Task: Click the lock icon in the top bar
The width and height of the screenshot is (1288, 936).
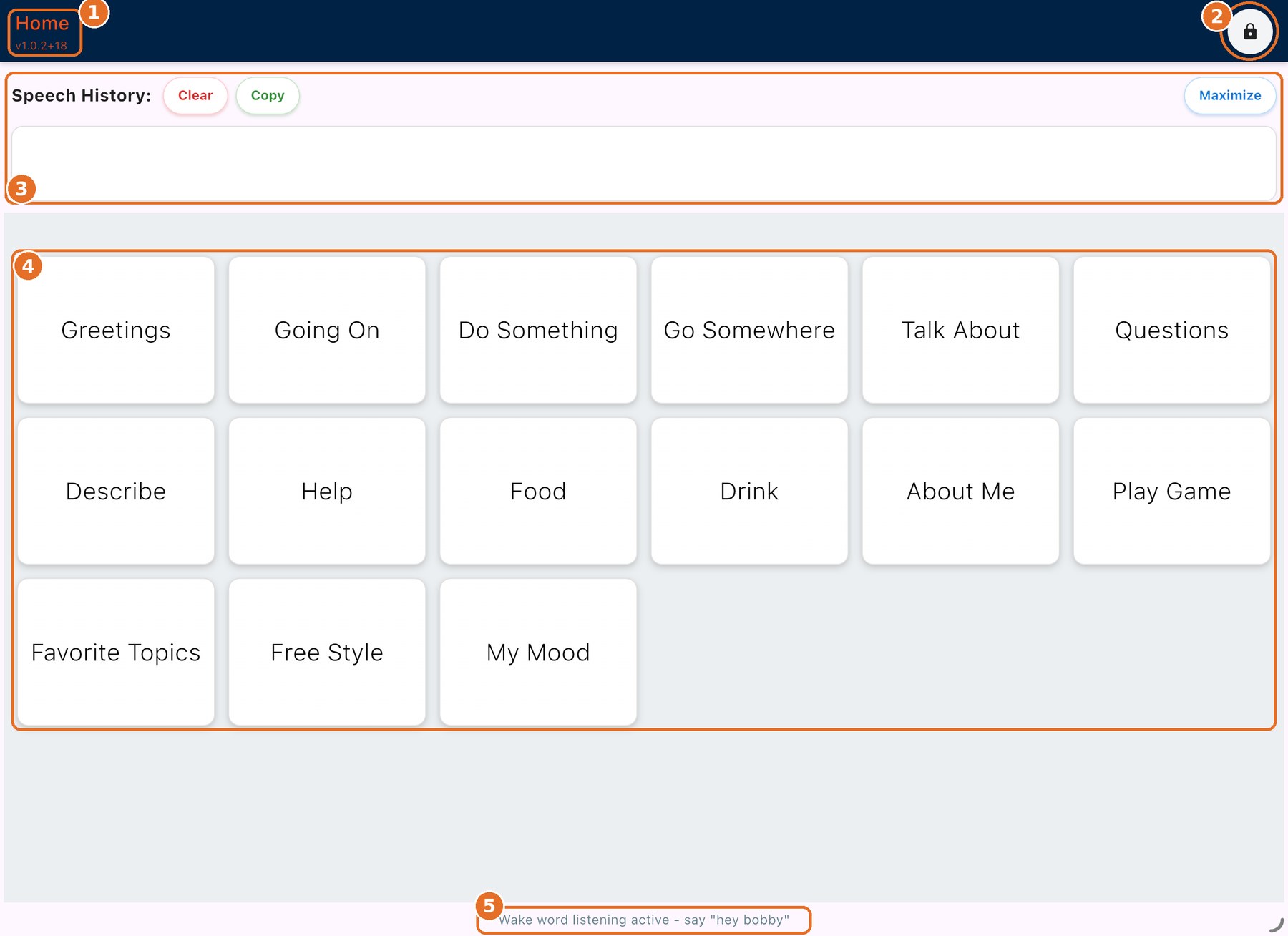Action: [x=1249, y=31]
